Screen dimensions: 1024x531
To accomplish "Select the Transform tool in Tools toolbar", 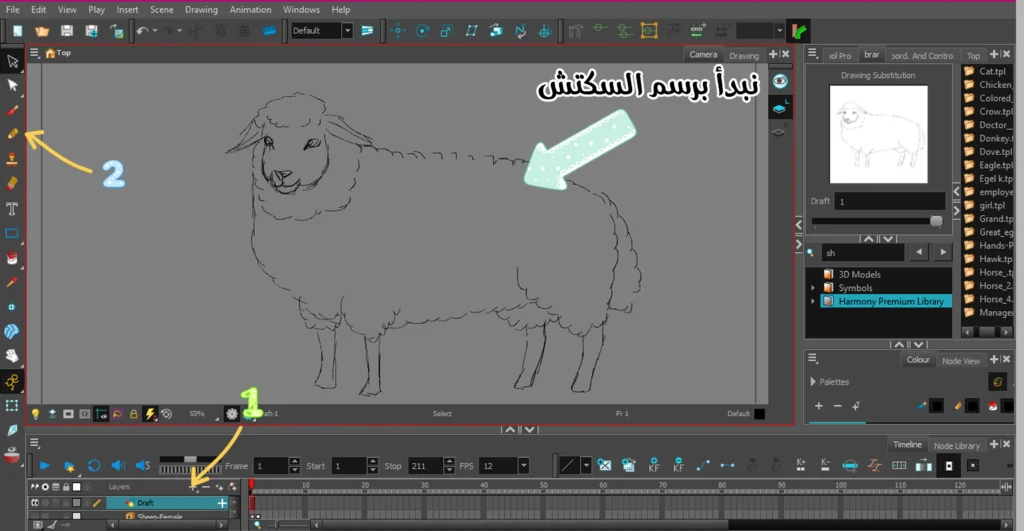I will click(x=12, y=61).
